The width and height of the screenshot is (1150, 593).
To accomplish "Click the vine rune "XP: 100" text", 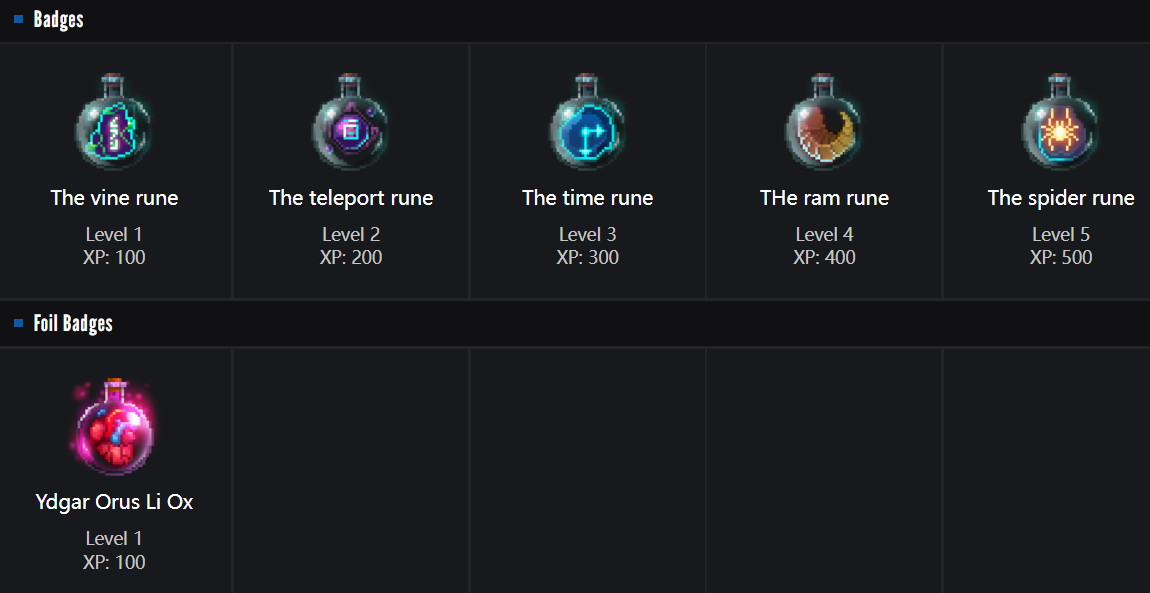I will coord(114,258).
